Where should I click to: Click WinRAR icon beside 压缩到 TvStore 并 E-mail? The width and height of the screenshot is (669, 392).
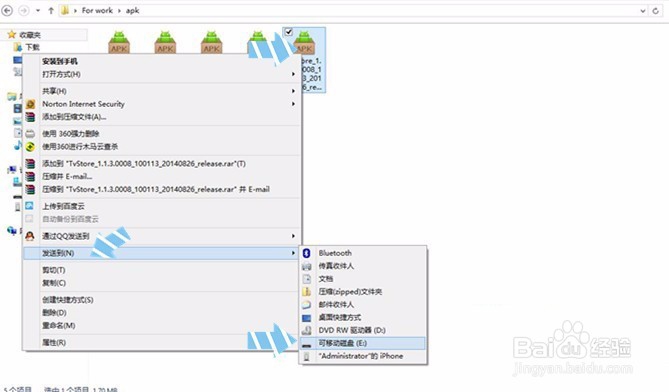30,189
